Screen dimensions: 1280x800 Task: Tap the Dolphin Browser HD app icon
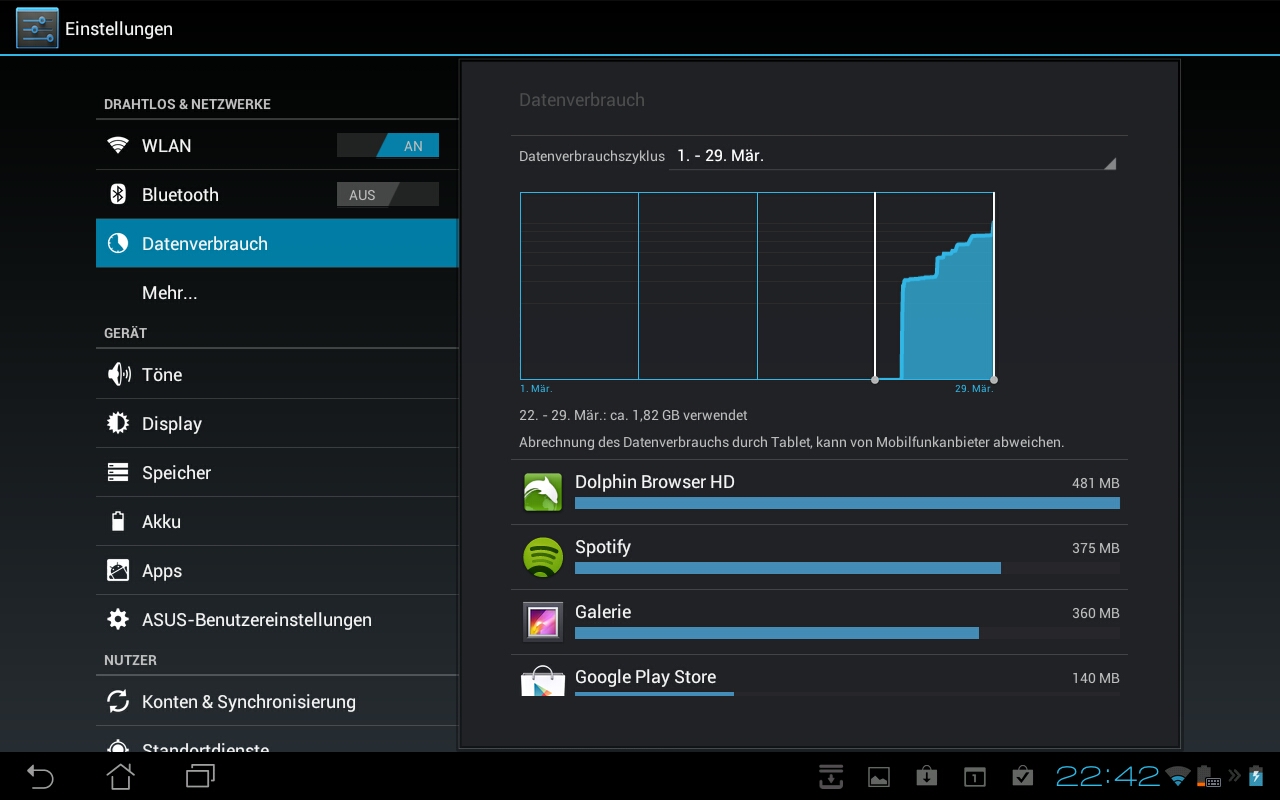tap(543, 492)
